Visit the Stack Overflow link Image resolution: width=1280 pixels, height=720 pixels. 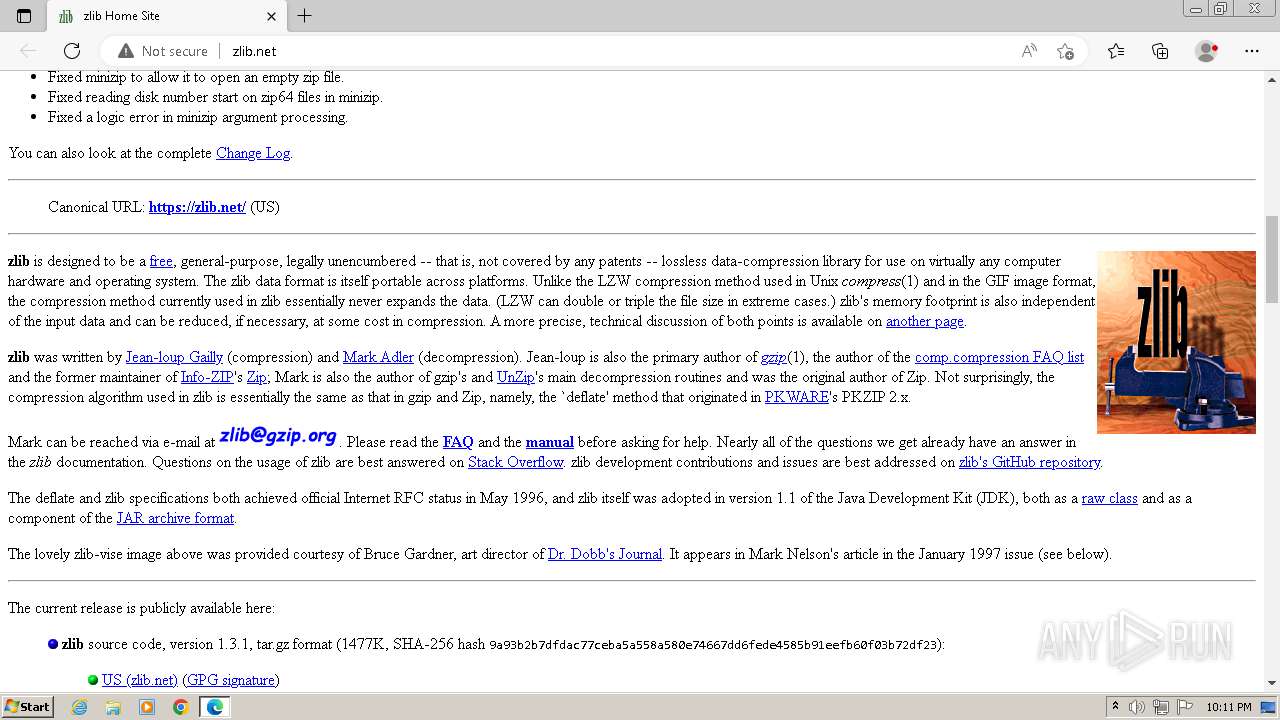click(516, 462)
